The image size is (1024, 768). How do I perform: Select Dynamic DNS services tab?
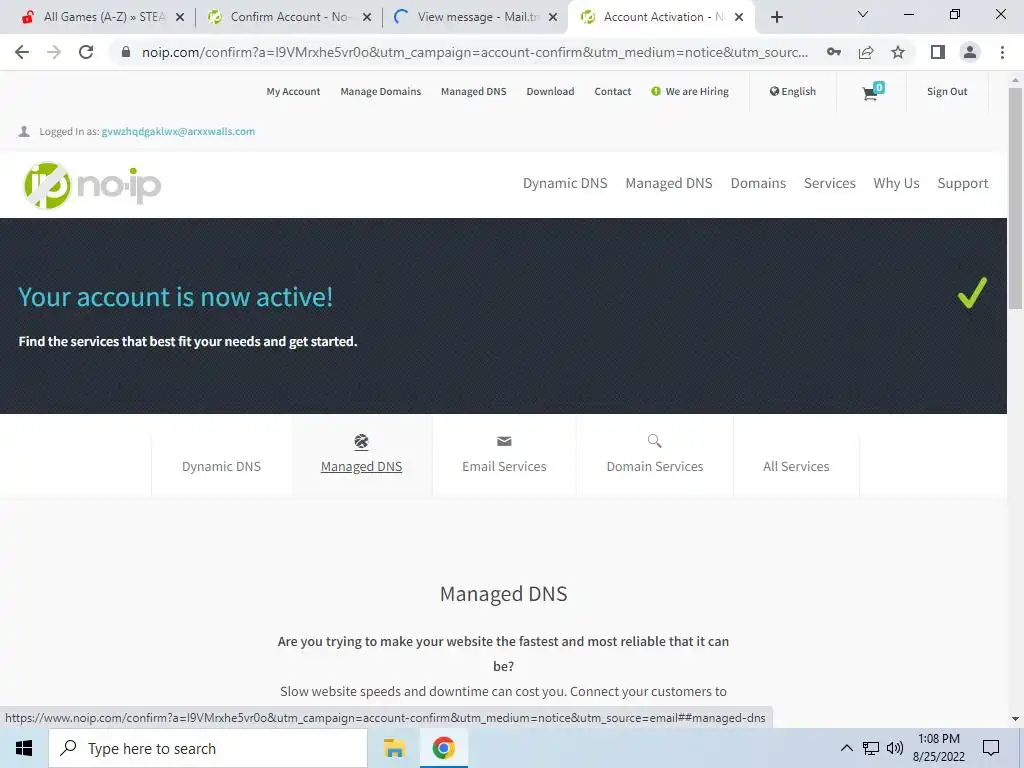221,466
